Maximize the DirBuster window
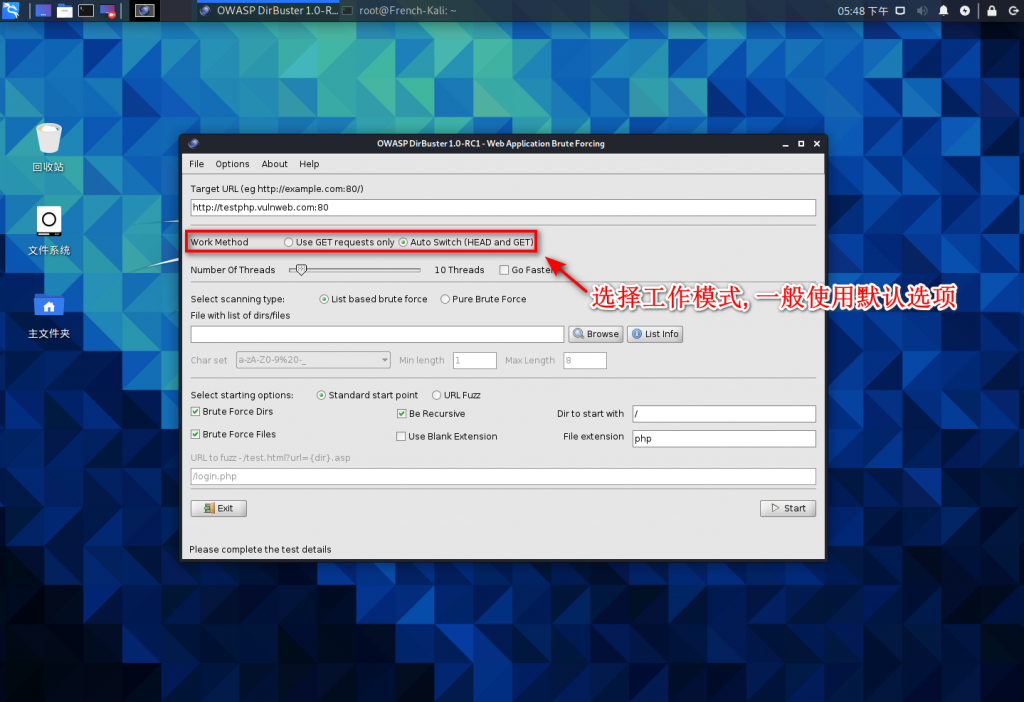The width and height of the screenshot is (1024, 702). (x=801, y=144)
